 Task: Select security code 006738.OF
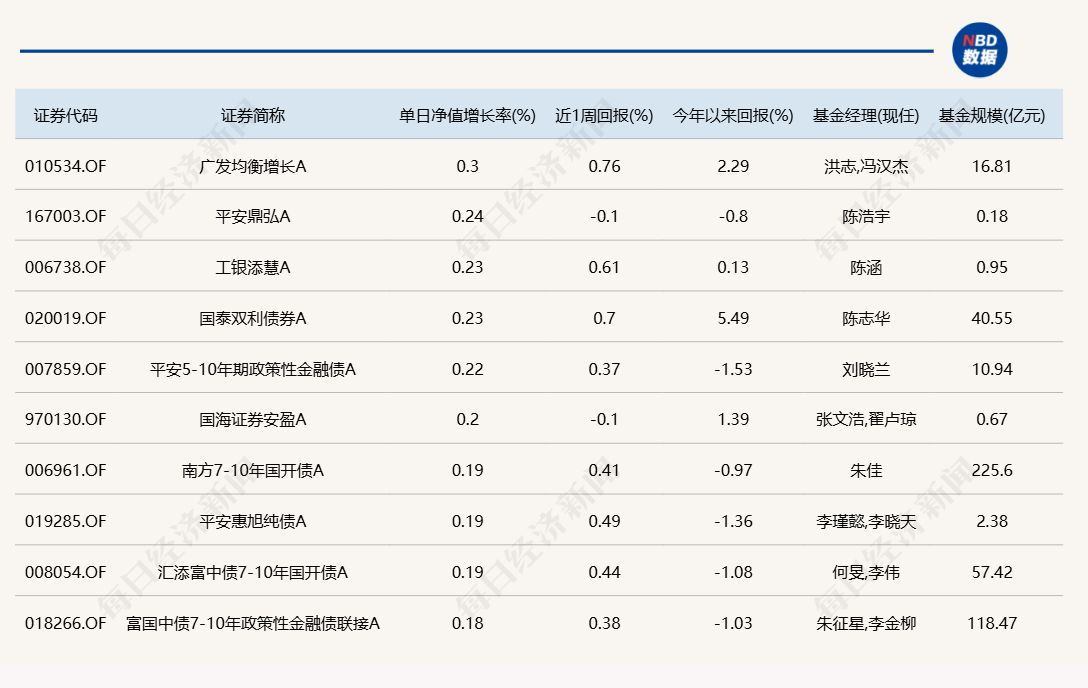point(65,268)
